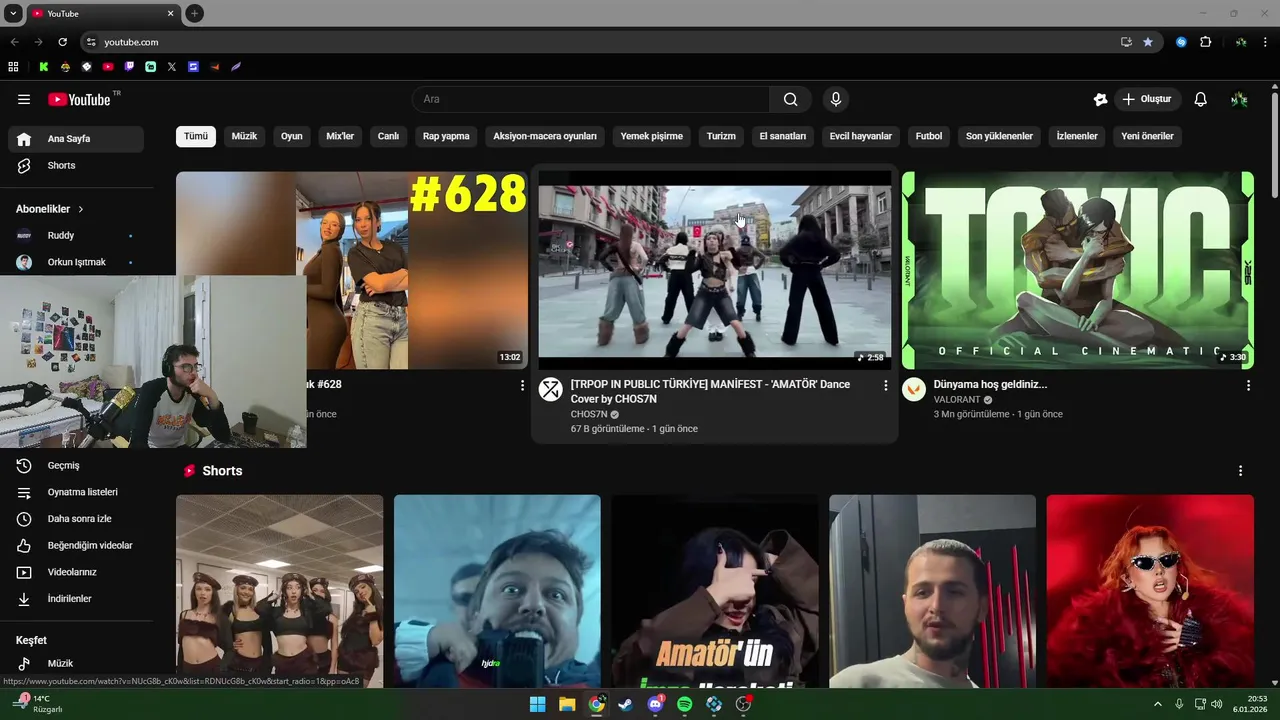Open OBS Studio from the taskbar
Image resolution: width=1280 pixels, height=720 pixels.
tap(743, 704)
